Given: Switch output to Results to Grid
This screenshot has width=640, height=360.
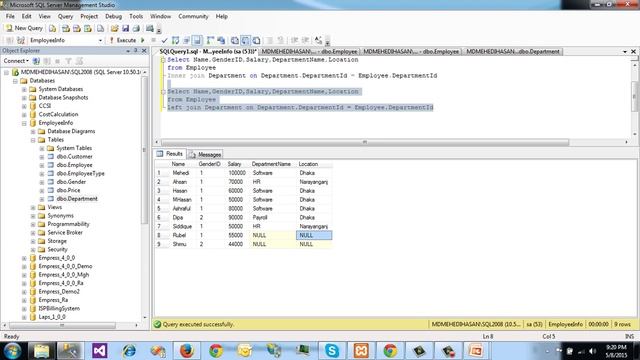Looking at the screenshot, I should point(245,40).
